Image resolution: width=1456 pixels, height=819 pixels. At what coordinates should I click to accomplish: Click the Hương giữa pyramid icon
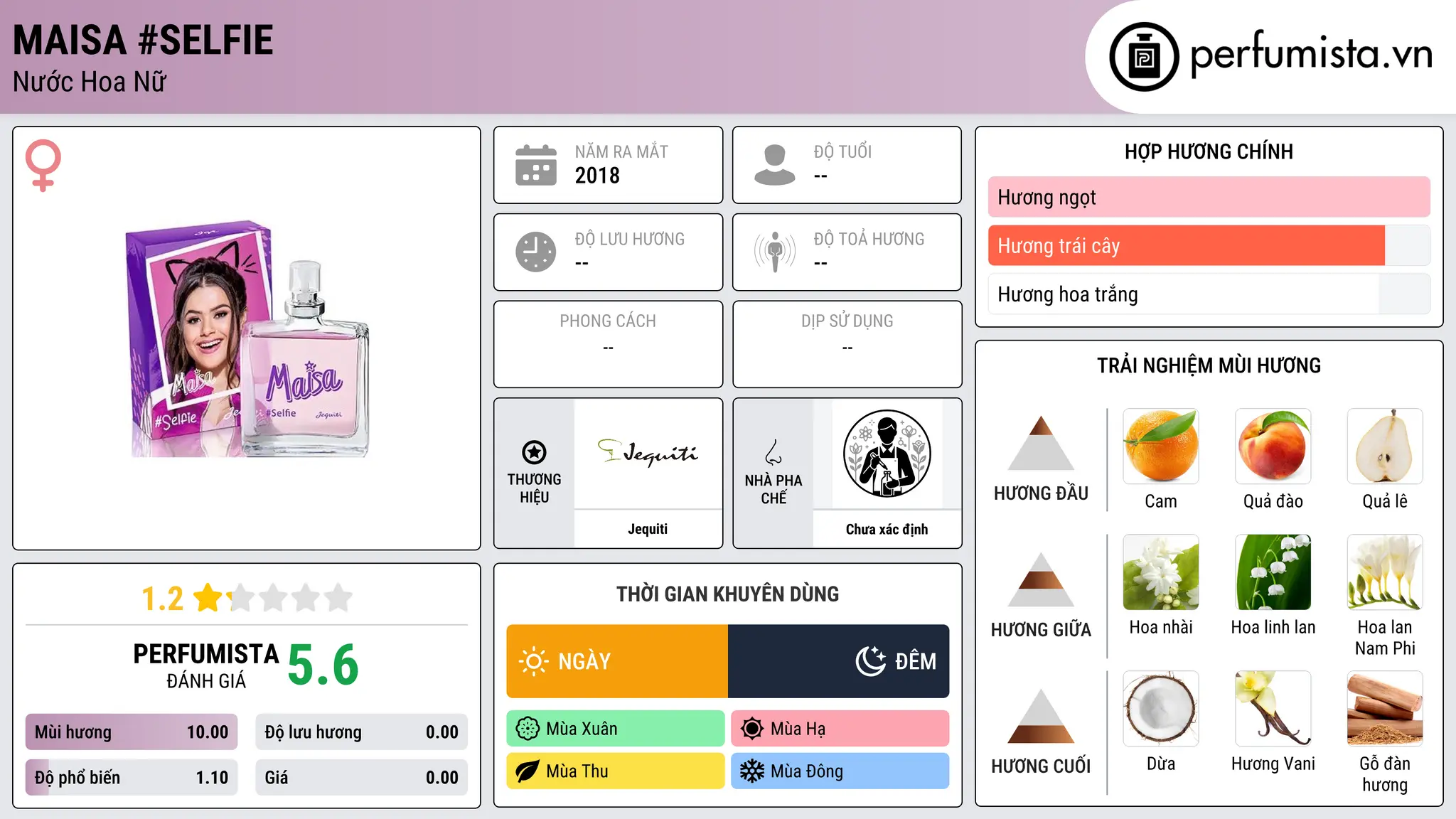point(1041,580)
